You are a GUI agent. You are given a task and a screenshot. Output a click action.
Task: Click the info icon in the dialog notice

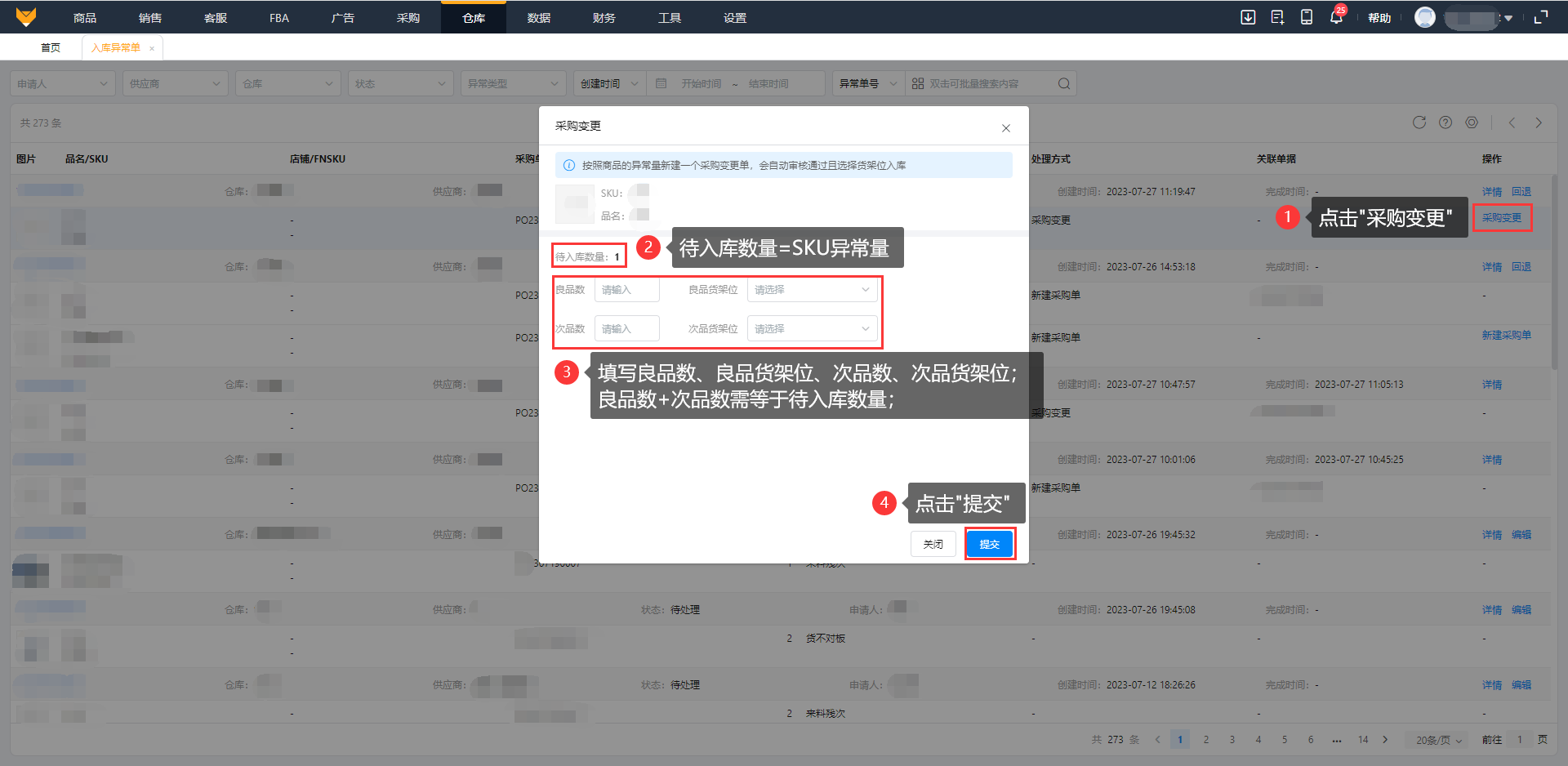tap(569, 165)
